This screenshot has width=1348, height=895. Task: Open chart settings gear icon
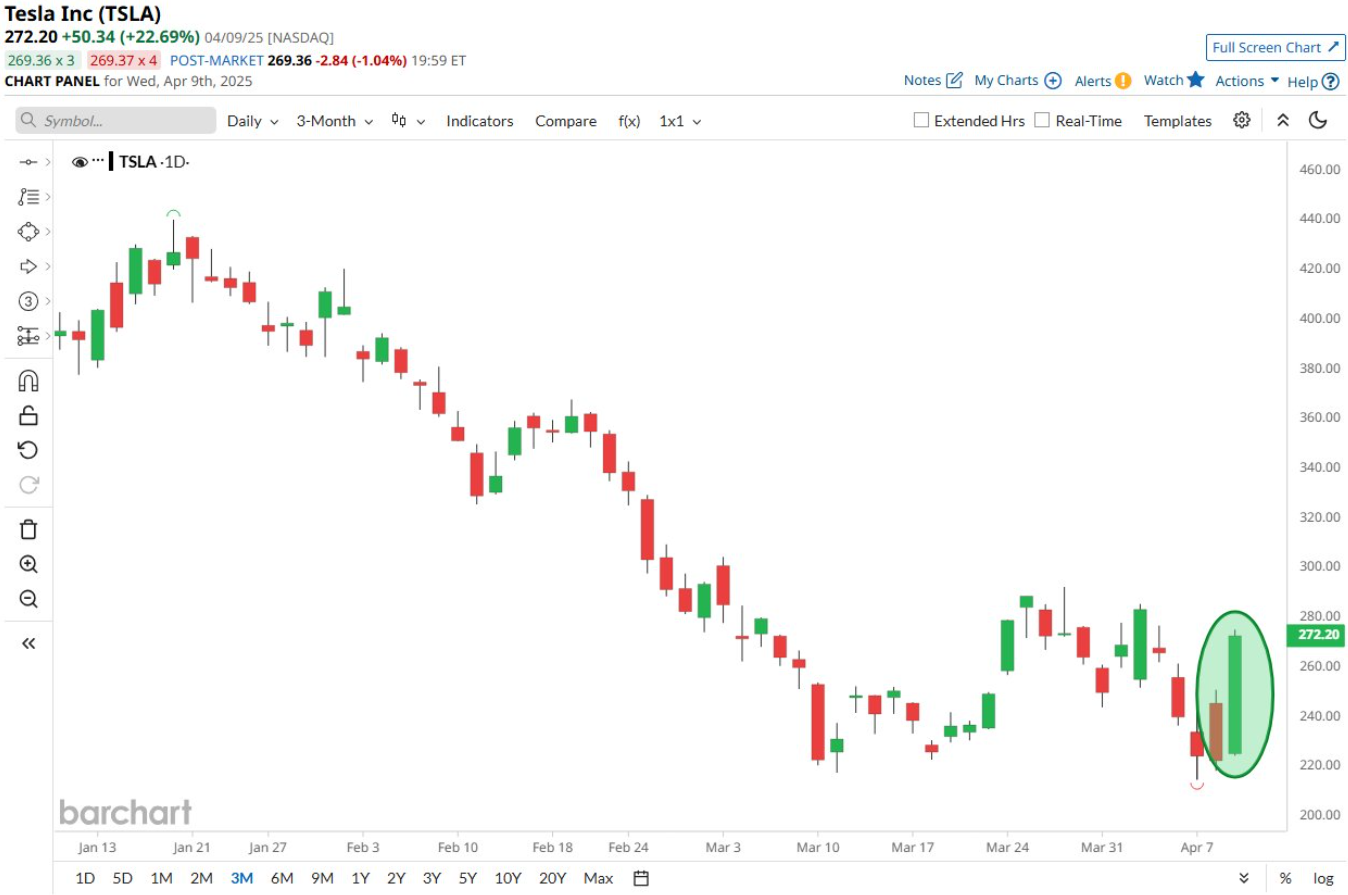click(1242, 120)
